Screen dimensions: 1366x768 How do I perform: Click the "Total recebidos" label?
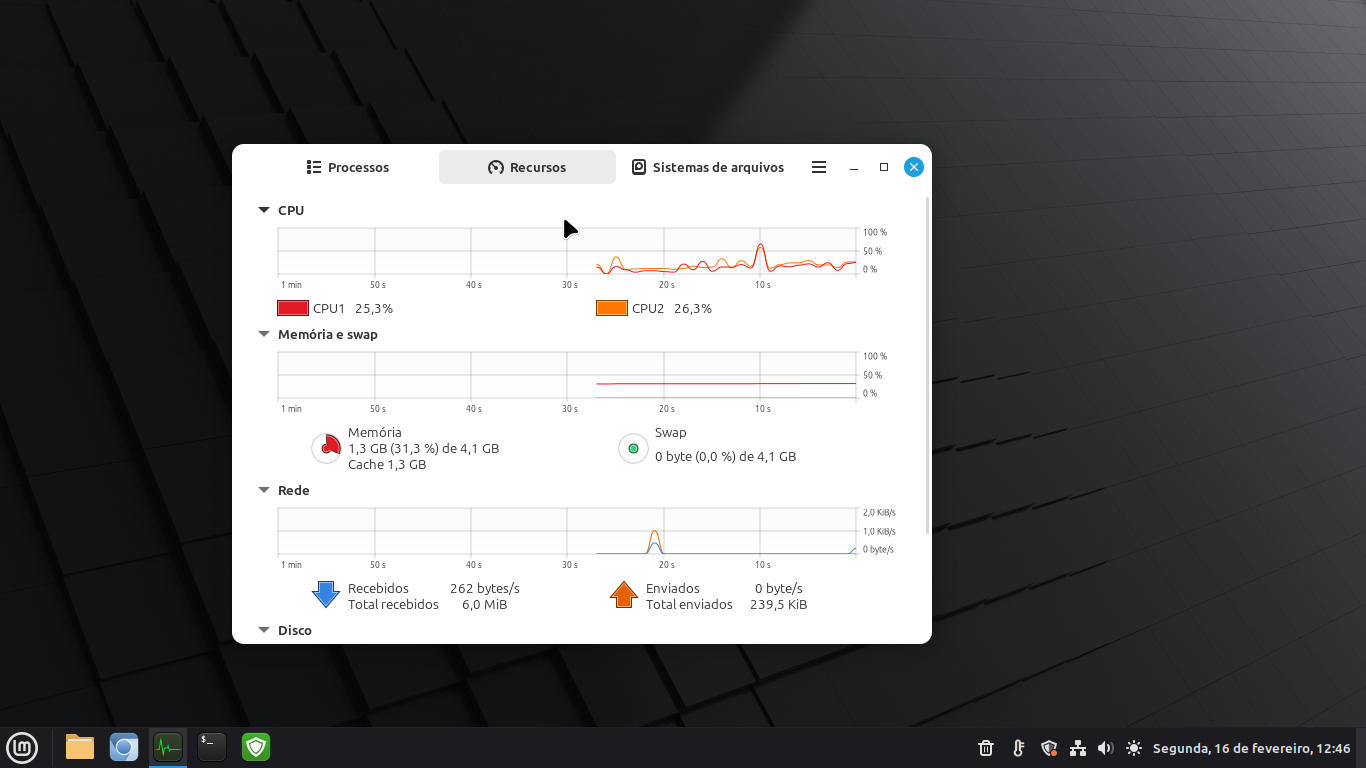pyautogui.click(x=393, y=604)
